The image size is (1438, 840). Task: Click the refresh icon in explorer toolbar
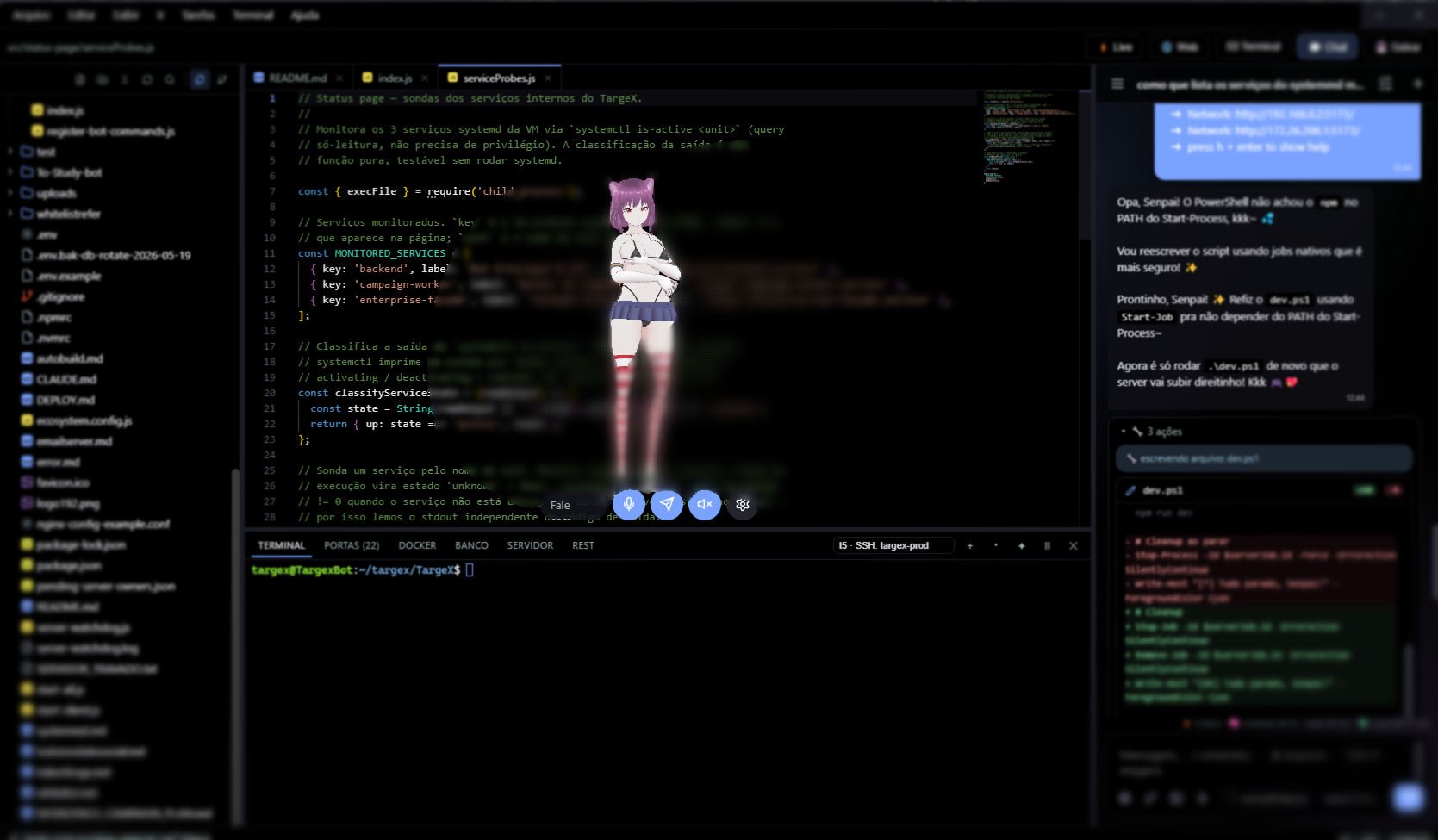click(x=147, y=79)
